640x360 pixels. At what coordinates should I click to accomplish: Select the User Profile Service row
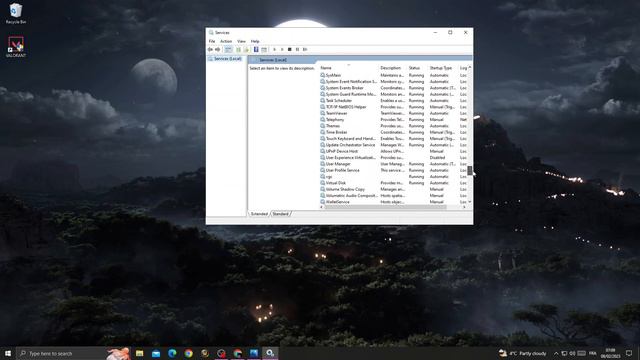(x=393, y=170)
